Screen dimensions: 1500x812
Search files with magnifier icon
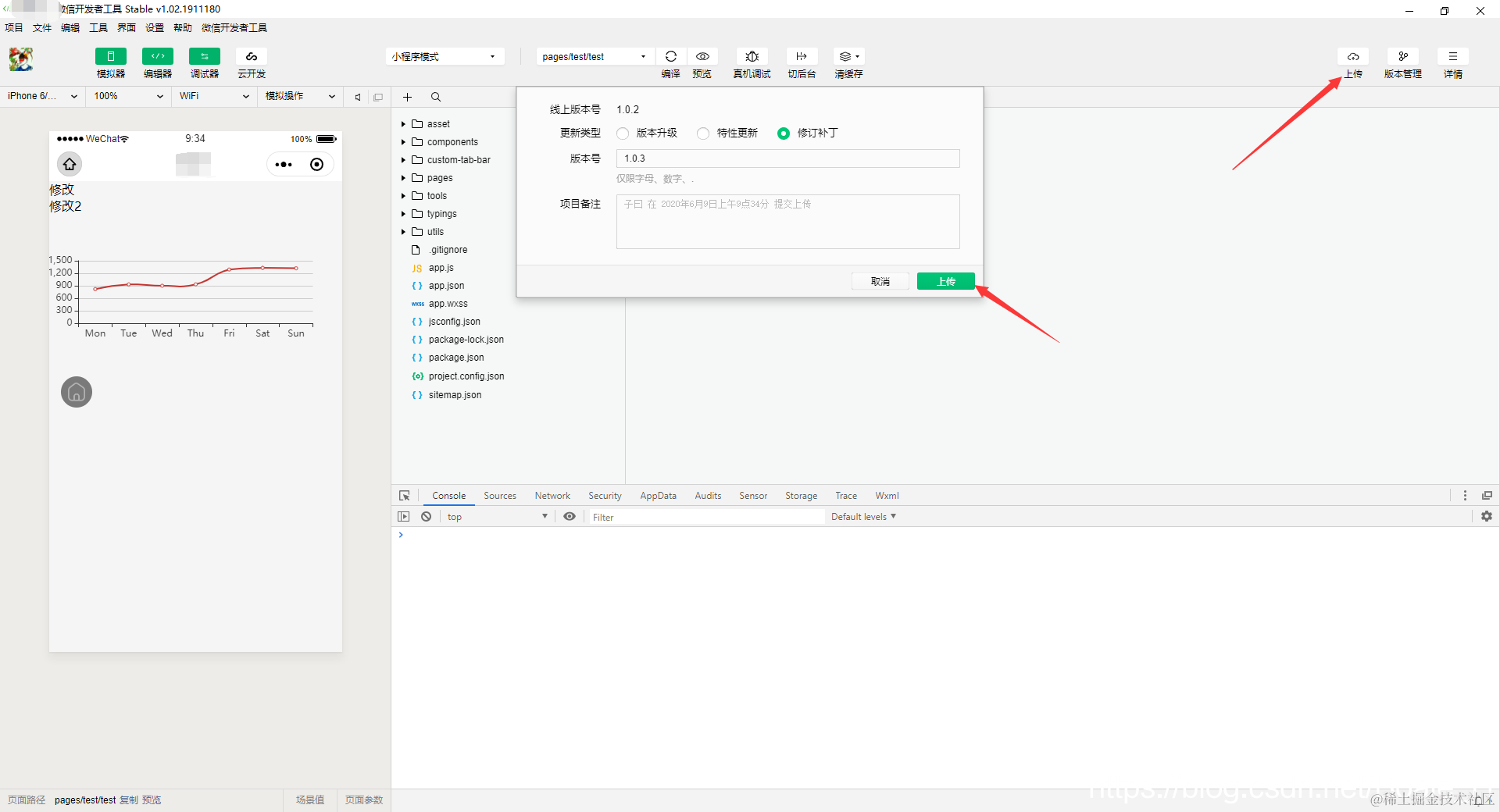[436, 97]
